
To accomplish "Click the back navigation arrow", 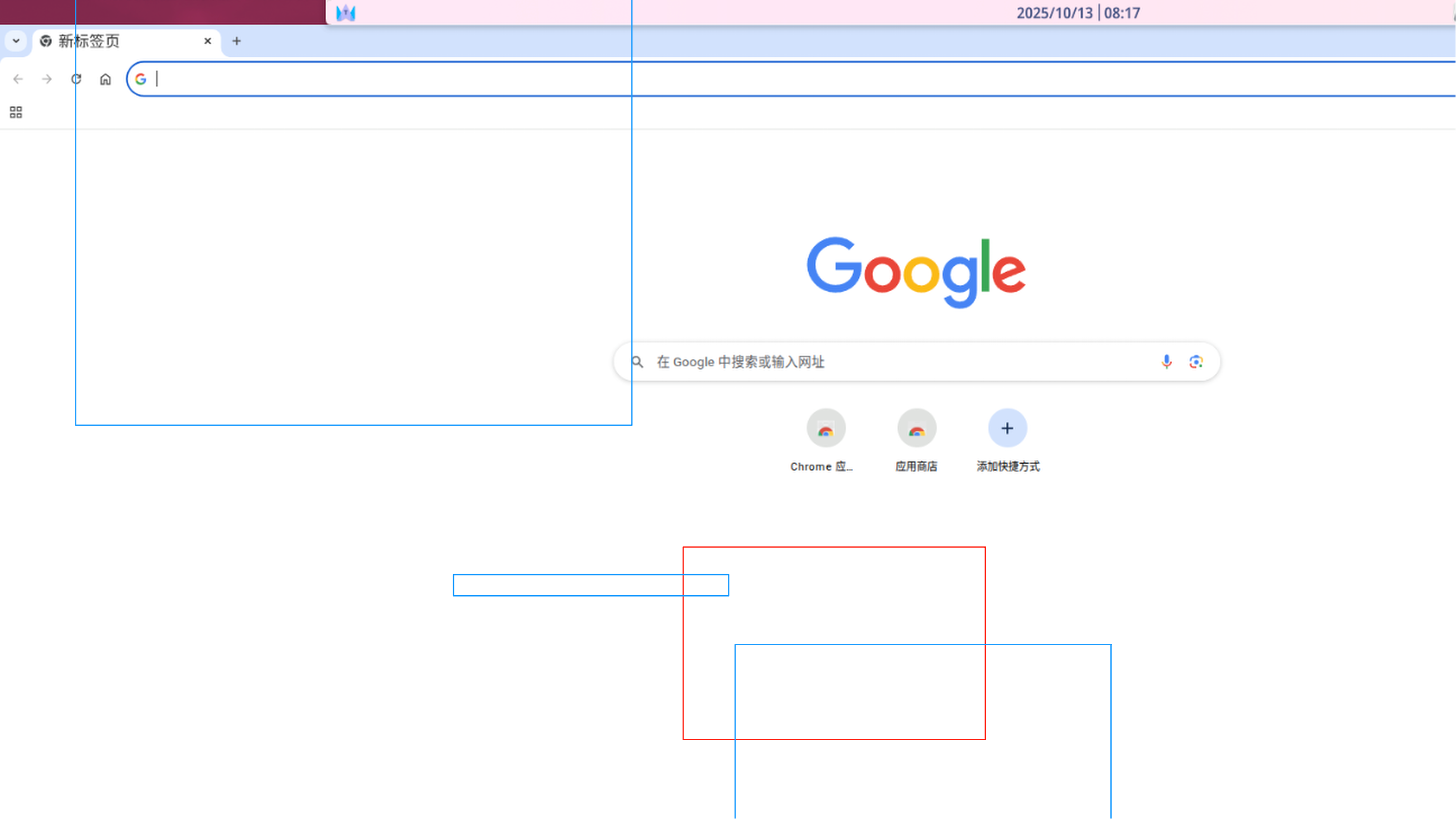I will point(18,79).
